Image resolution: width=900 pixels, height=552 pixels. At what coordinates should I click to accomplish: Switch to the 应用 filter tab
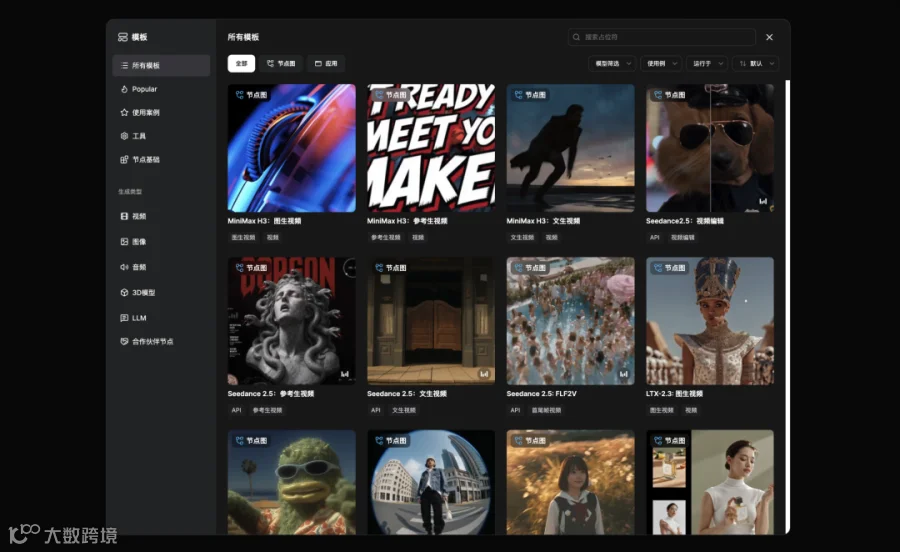tap(326, 64)
